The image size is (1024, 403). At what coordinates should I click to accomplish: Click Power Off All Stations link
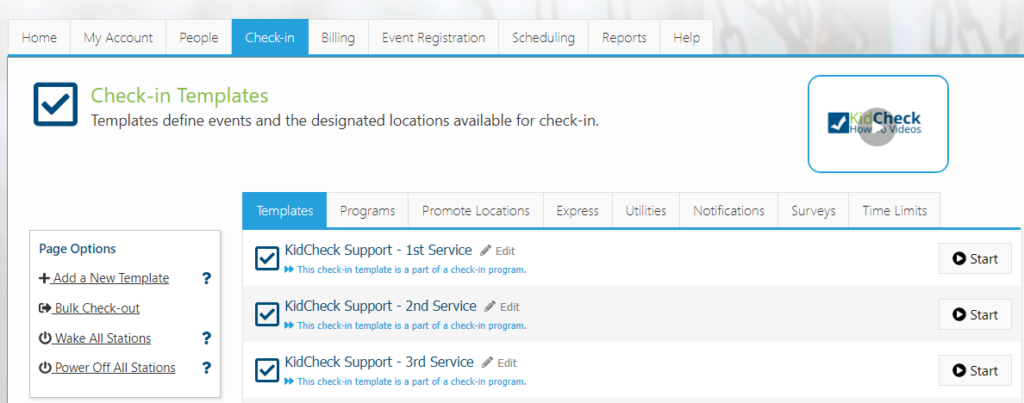(107, 368)
